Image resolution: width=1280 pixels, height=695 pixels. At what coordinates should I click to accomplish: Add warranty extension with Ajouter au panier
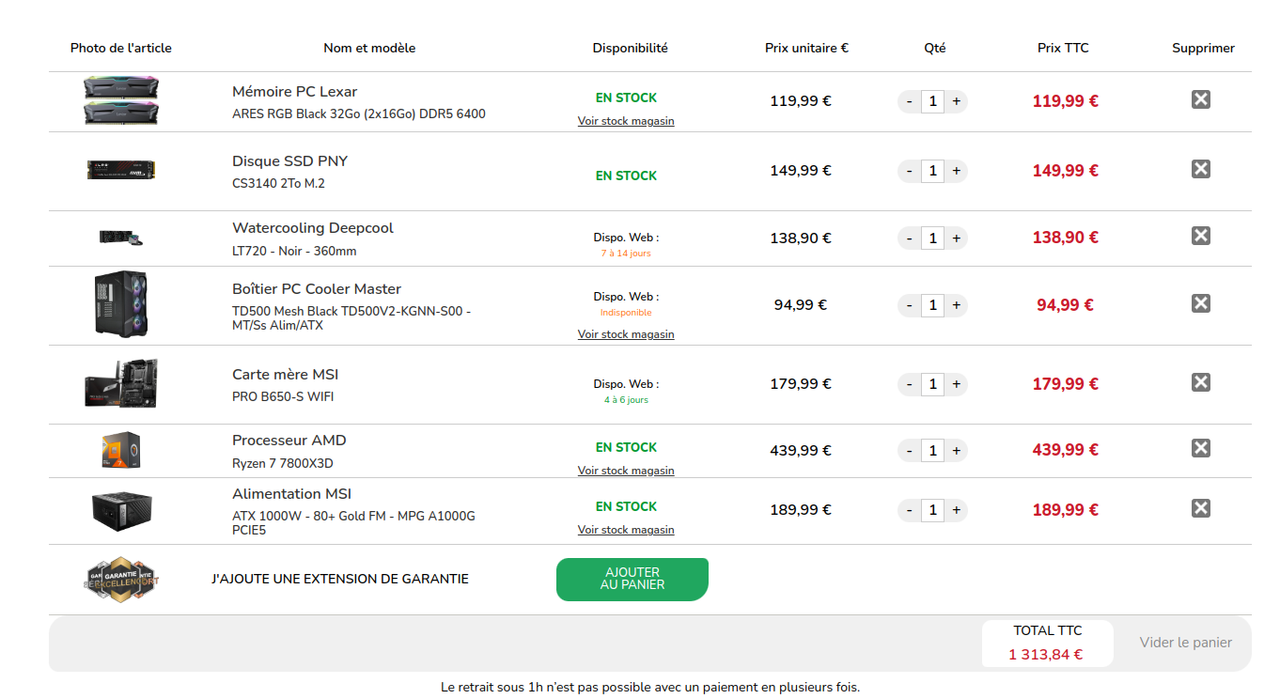click(632, 579)
